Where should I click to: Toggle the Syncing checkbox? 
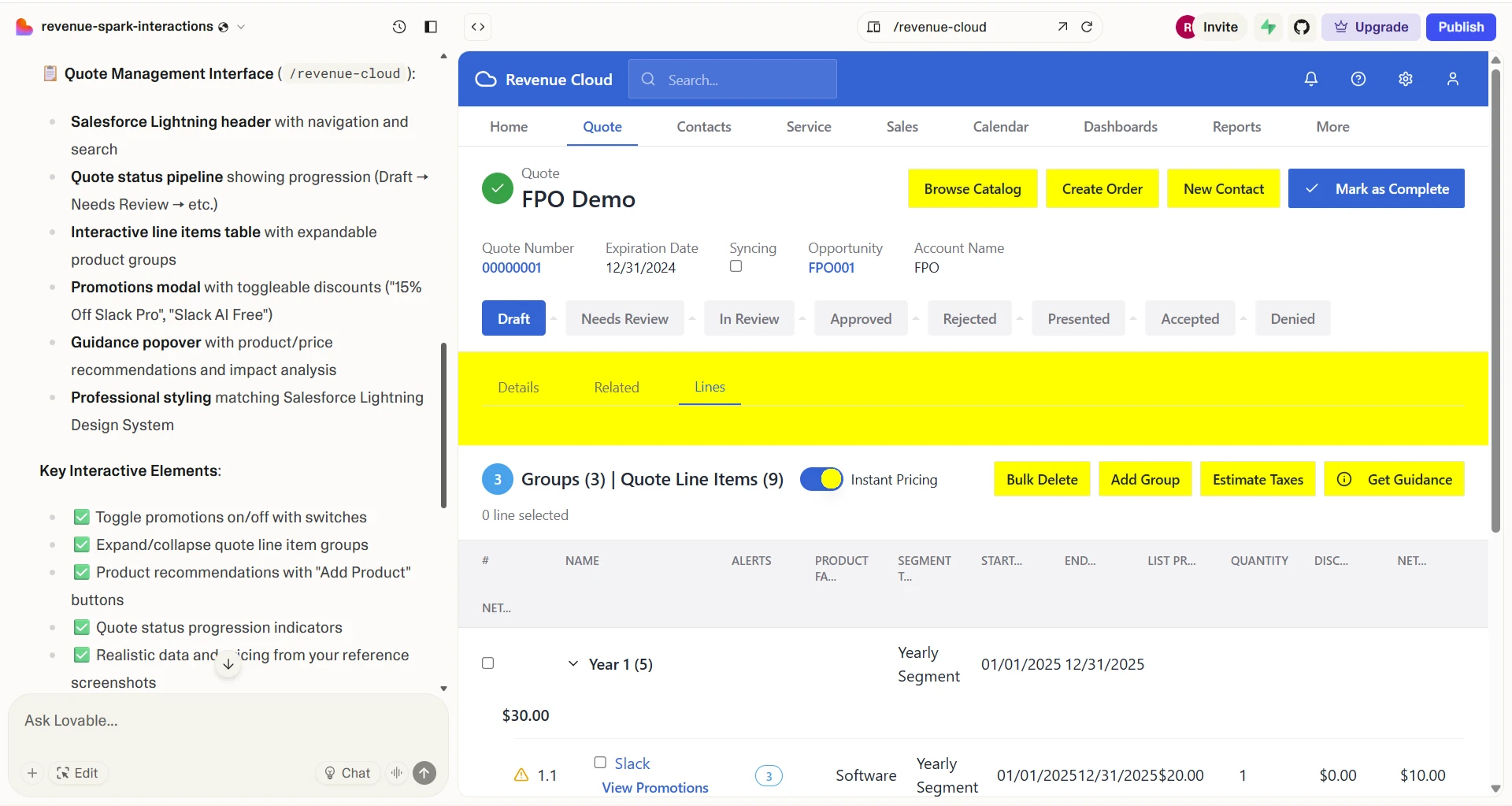736,266
